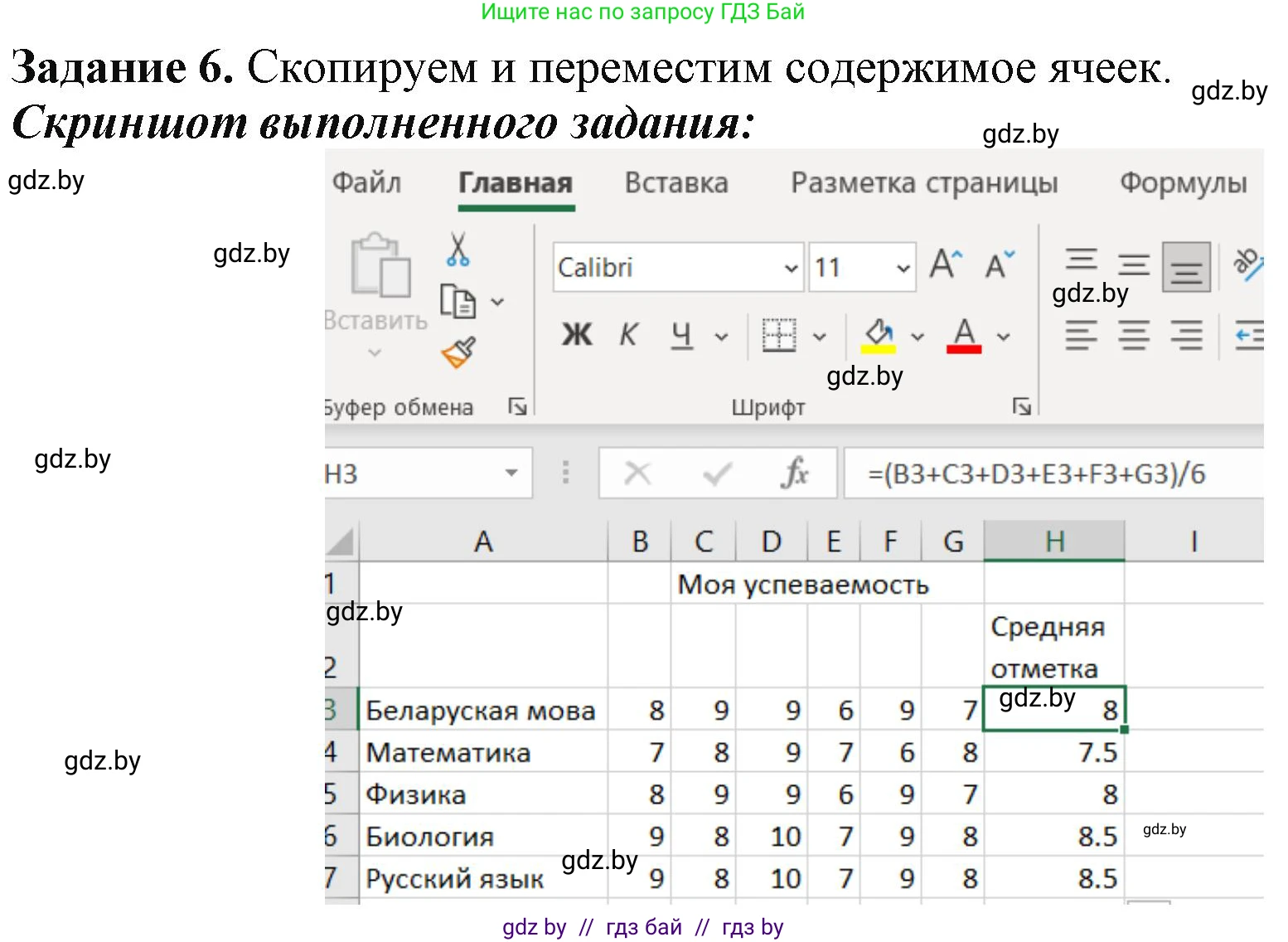Click the Insert Function (fx) icon
The image size is (1288, 942).
tap(795, 473)
